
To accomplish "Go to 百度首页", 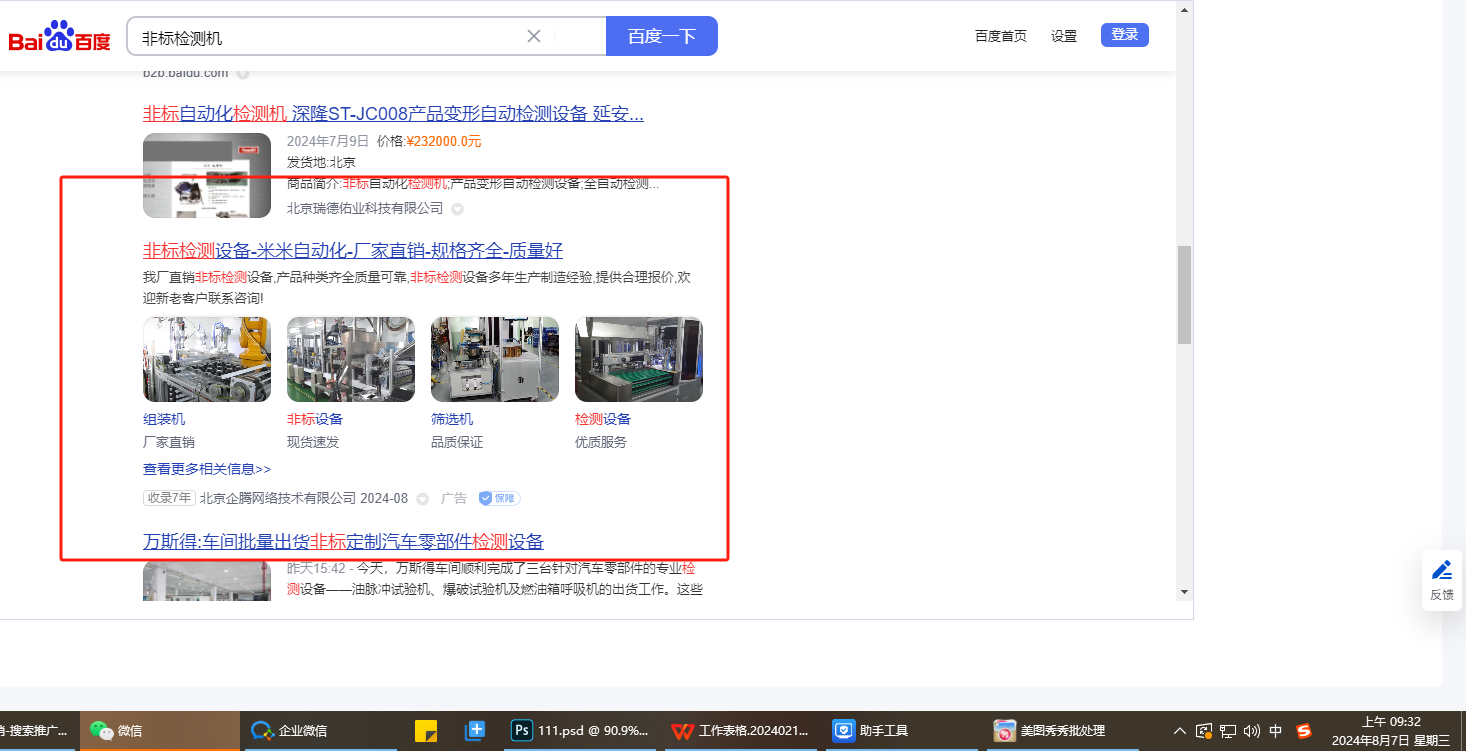I will pos(1001,36).
